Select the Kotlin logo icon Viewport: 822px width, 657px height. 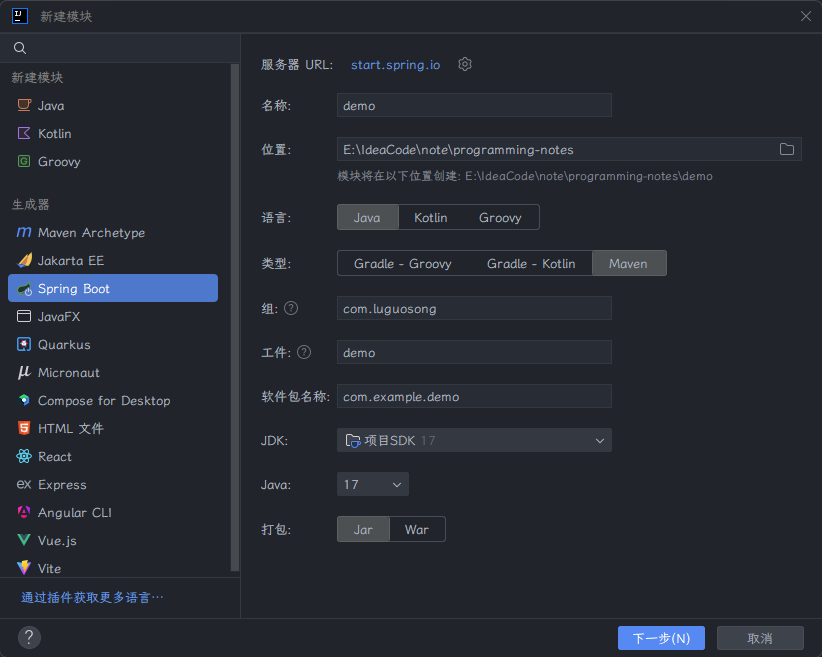click(x=24, y=133)
